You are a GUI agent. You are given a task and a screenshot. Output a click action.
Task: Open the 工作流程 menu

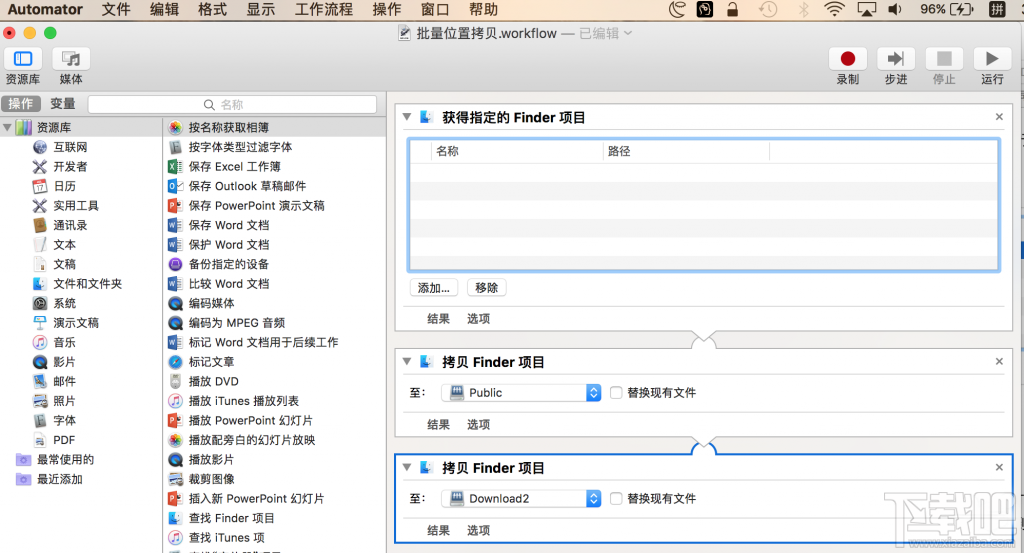coord(323,9)
